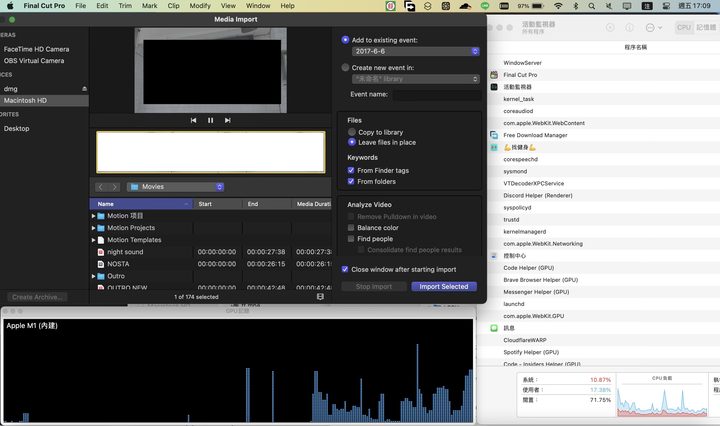
Task: Click the night sound audio file icon
Action: pyautogui.click(x=101, y=252)
